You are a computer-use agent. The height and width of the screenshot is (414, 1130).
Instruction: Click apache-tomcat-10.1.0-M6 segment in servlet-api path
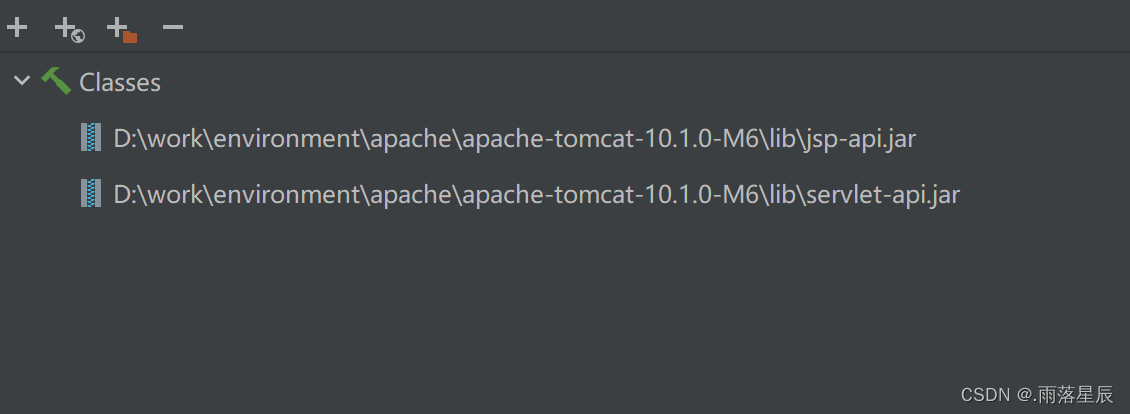611,194
